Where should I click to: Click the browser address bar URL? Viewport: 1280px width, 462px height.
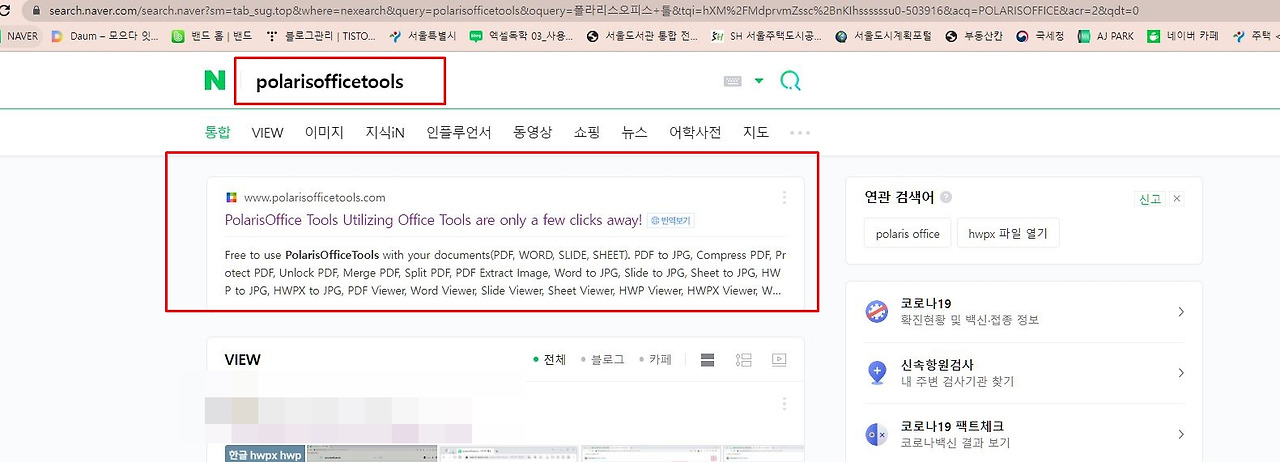[x=594, y=11]
